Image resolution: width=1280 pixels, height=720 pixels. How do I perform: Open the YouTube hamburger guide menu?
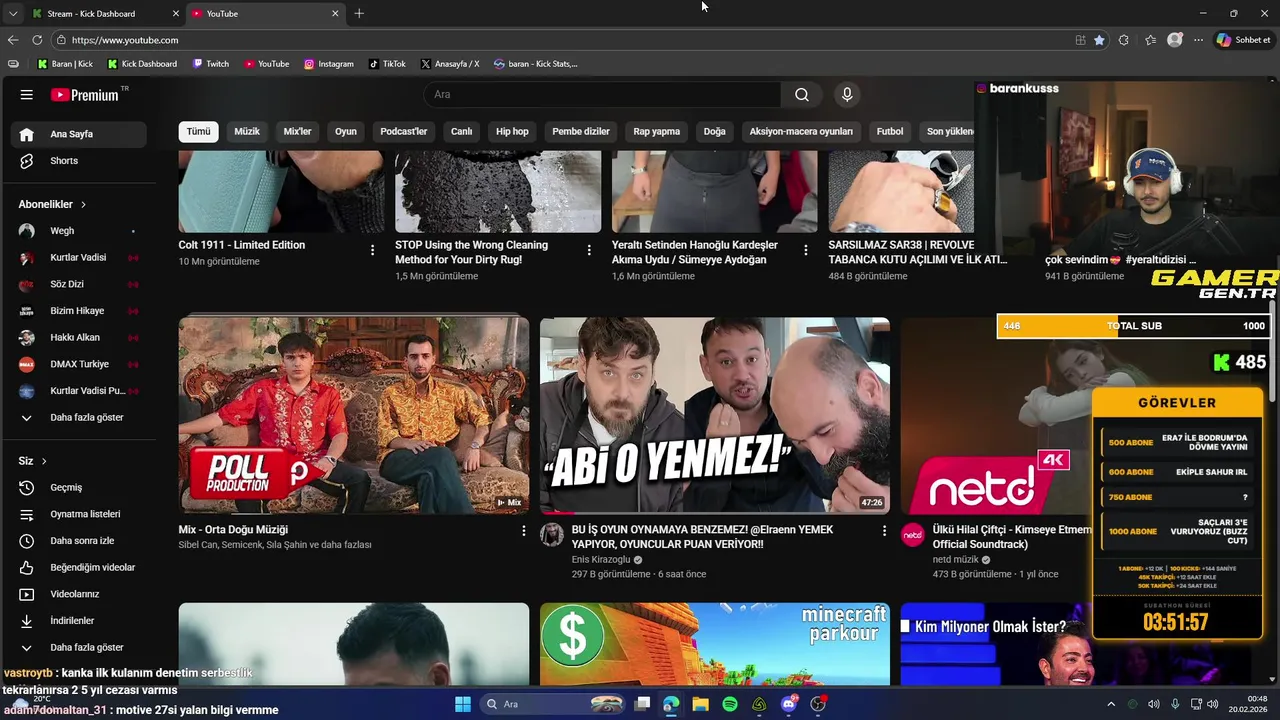tap(27, 95)
